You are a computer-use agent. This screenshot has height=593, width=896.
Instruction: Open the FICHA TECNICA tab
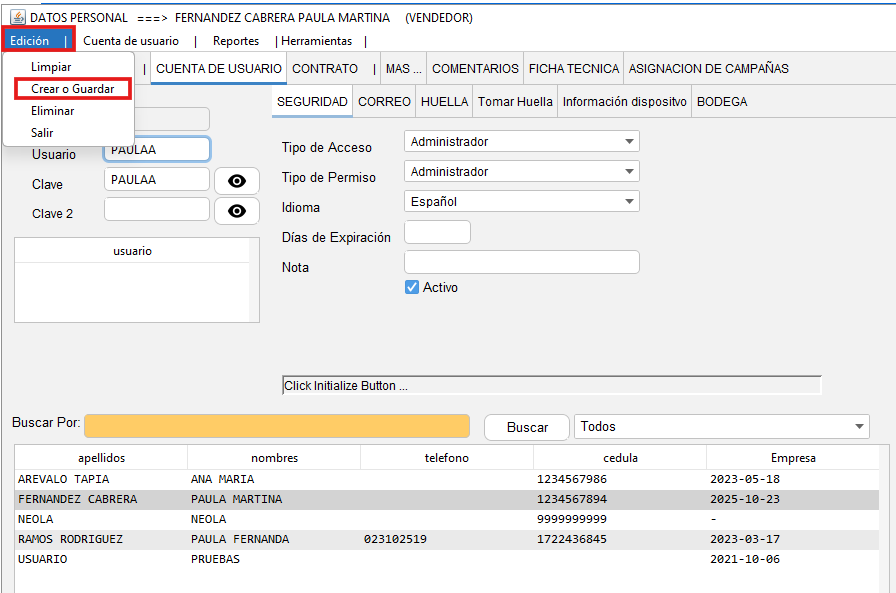[573, 69]
